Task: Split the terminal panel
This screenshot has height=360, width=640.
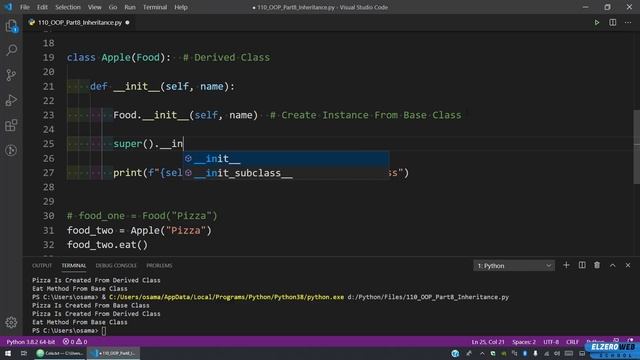Action: (582, 265)
